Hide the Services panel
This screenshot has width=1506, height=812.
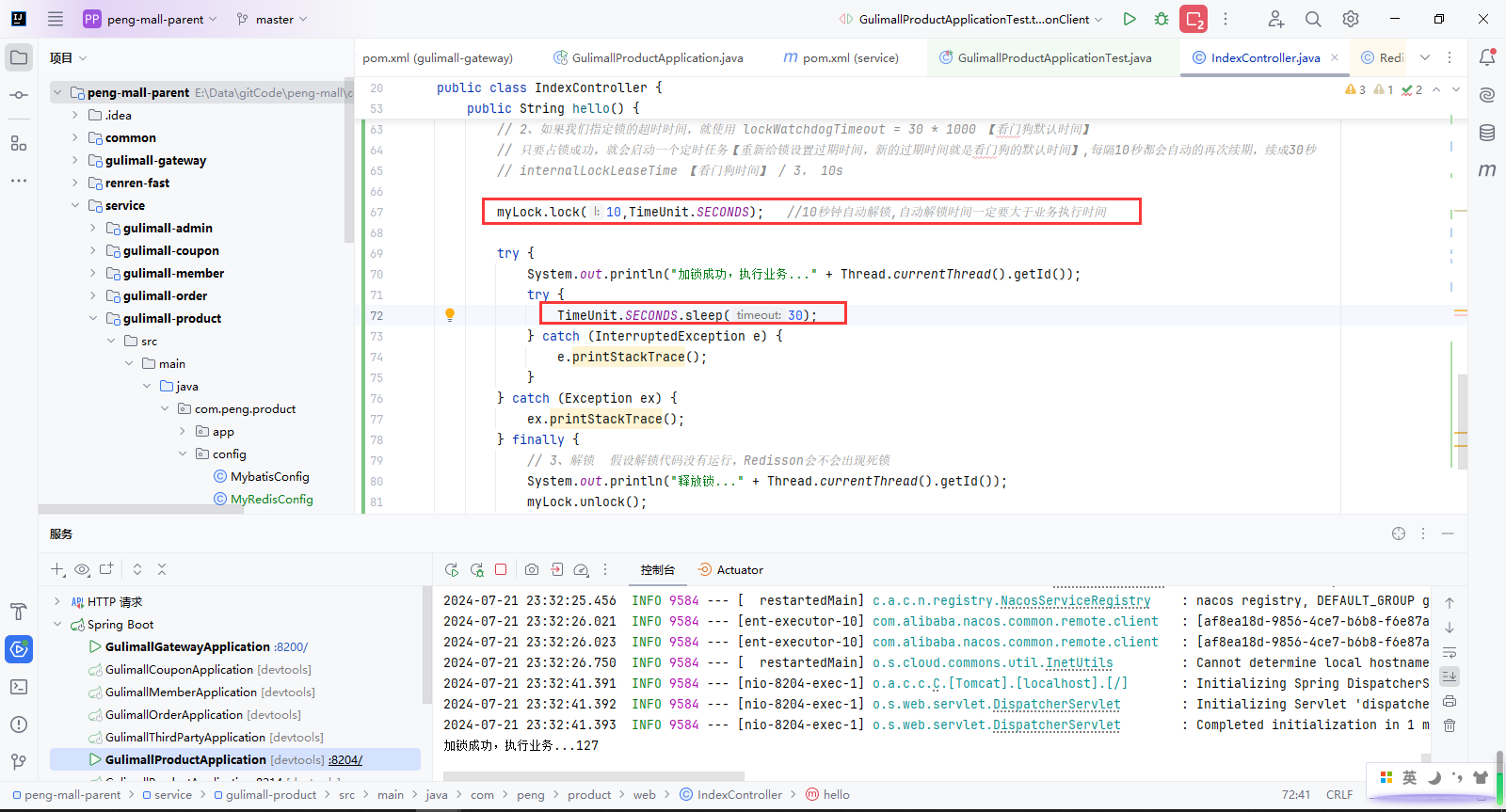pos(1448,533)
